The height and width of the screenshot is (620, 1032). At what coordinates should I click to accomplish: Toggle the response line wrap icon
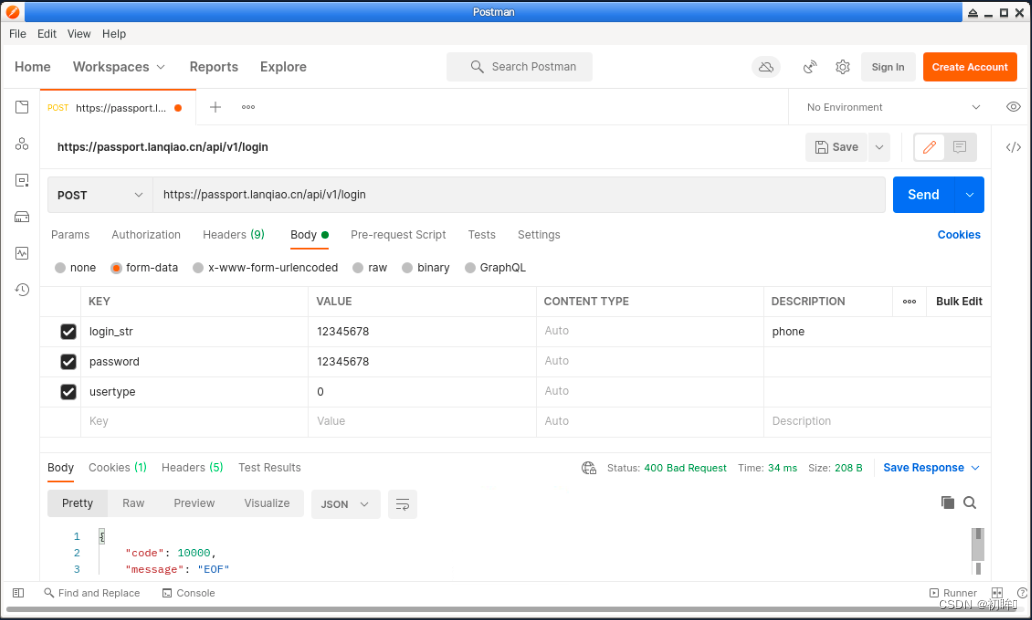point(402,504)
